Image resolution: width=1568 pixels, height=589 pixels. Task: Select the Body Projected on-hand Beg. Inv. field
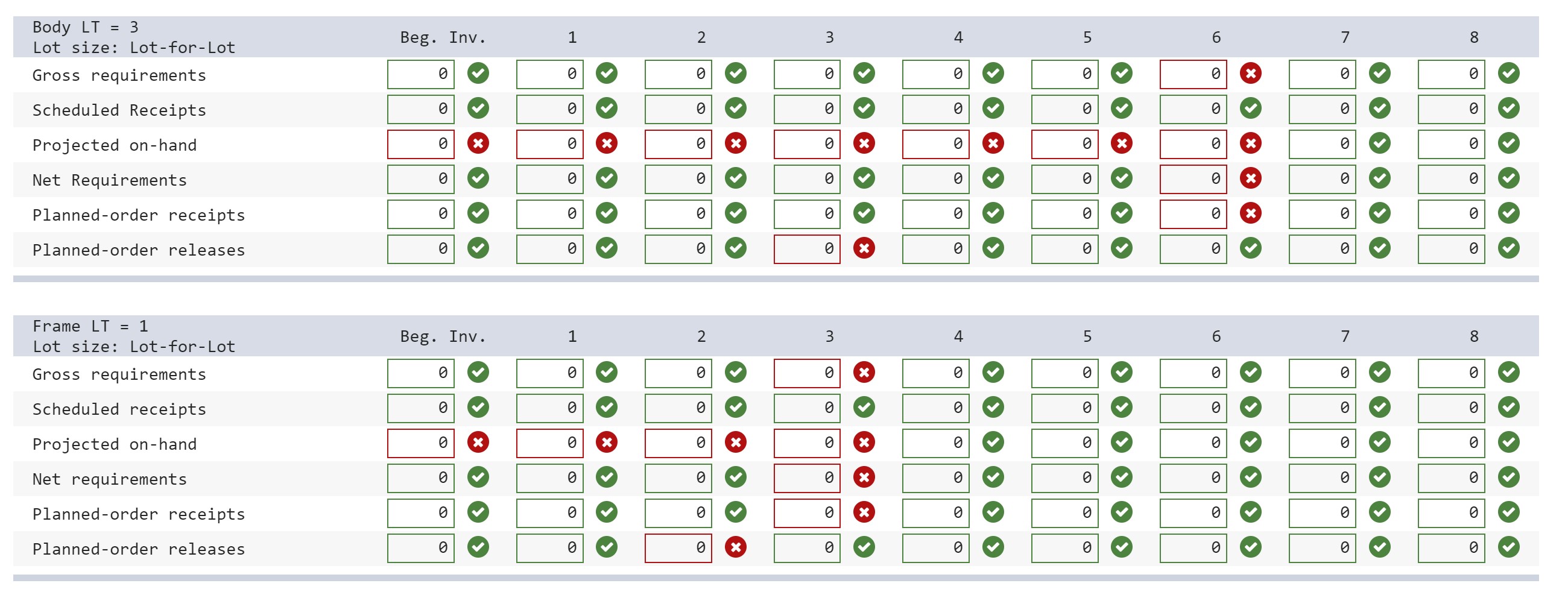tap(420, 143)
